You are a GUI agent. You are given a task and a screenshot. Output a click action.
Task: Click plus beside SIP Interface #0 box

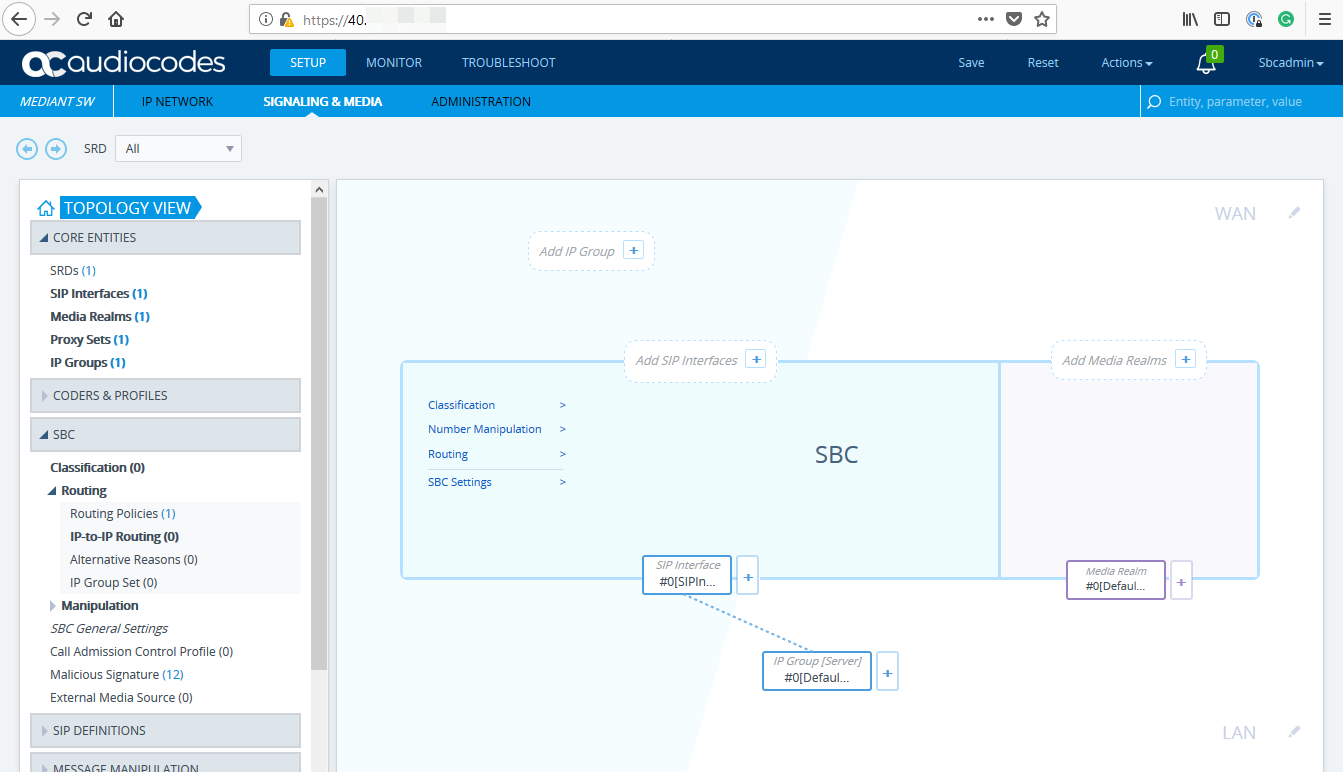[748, 576]
